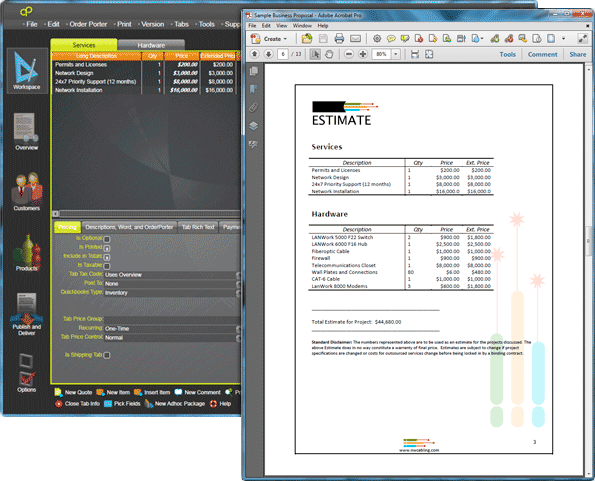Switch Acrobat to read mode icon
Image resolution: width=595 pixels, height=481 pixels.
point(582,38)
